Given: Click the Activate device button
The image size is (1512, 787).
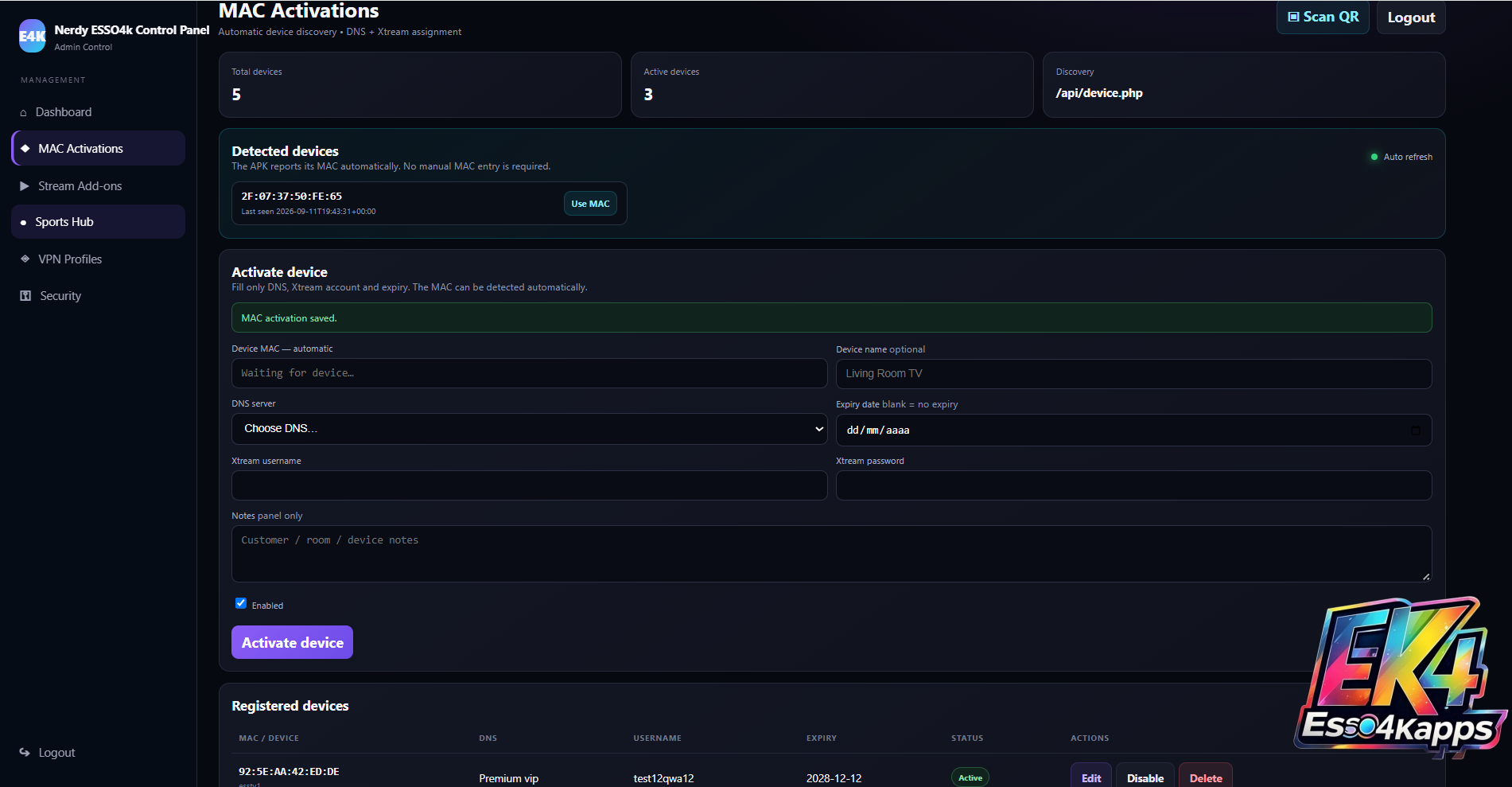Looking at the screenshot, I should pyautogui.click(x=292, y=642).
